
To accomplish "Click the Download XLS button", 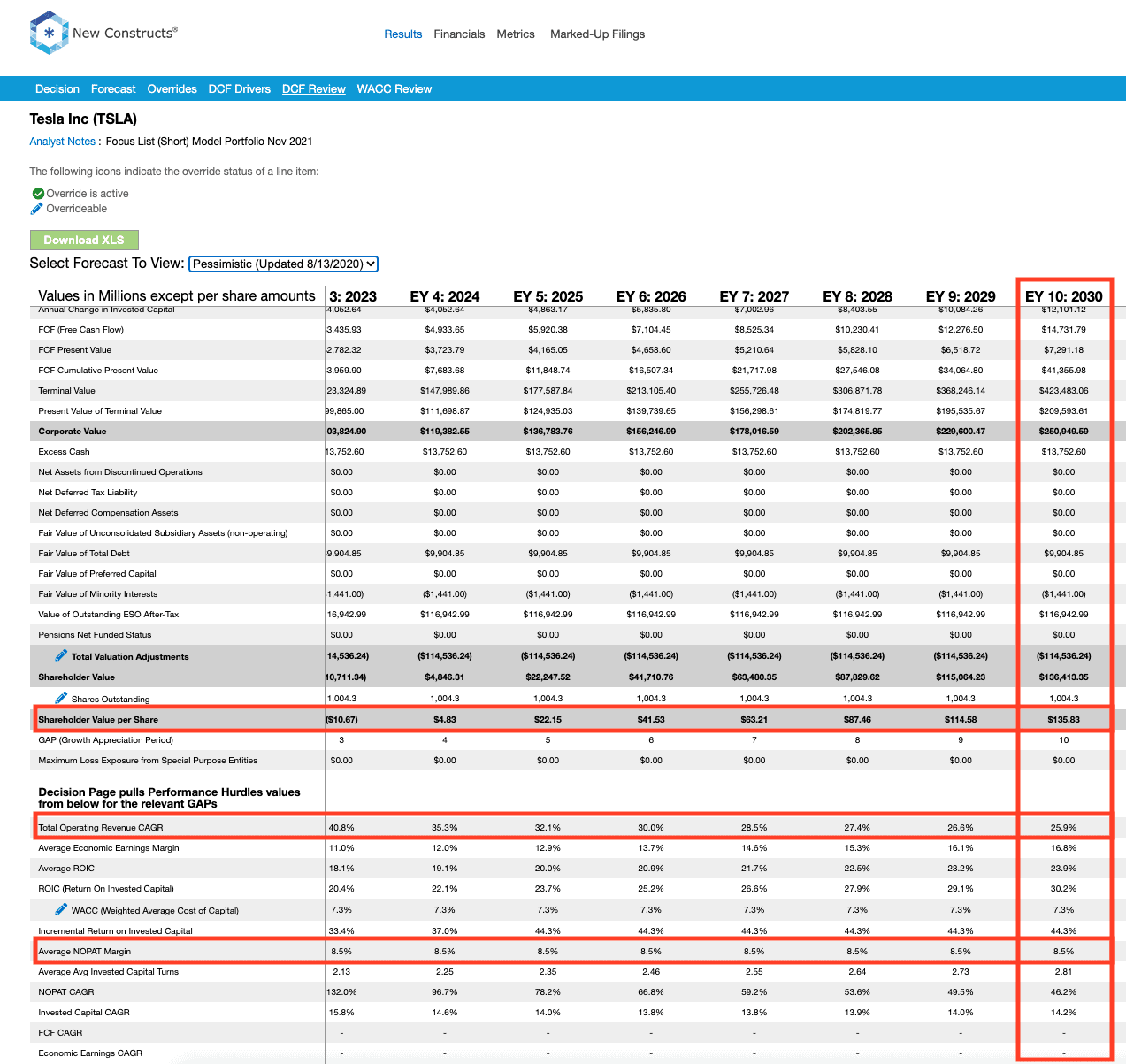I will point(84,240).
